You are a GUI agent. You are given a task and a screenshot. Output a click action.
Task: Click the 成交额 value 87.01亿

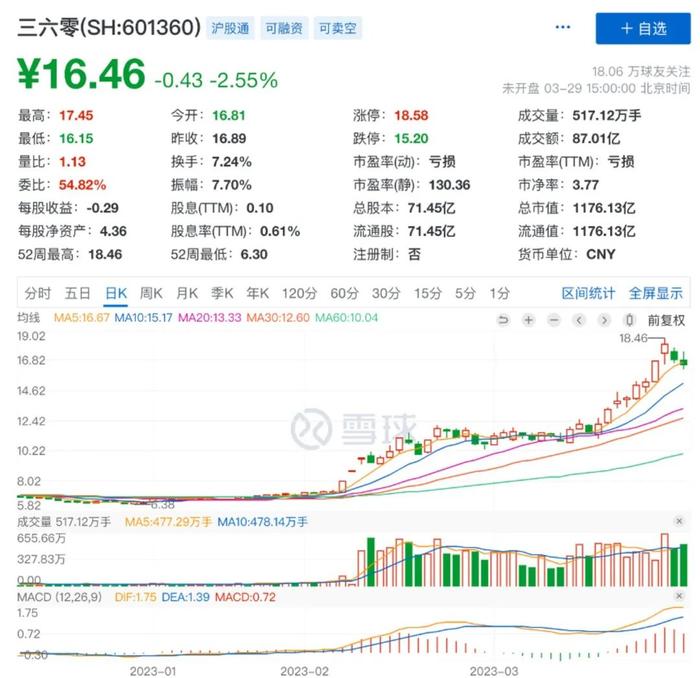pyautogui.click(x=596, y=139)
